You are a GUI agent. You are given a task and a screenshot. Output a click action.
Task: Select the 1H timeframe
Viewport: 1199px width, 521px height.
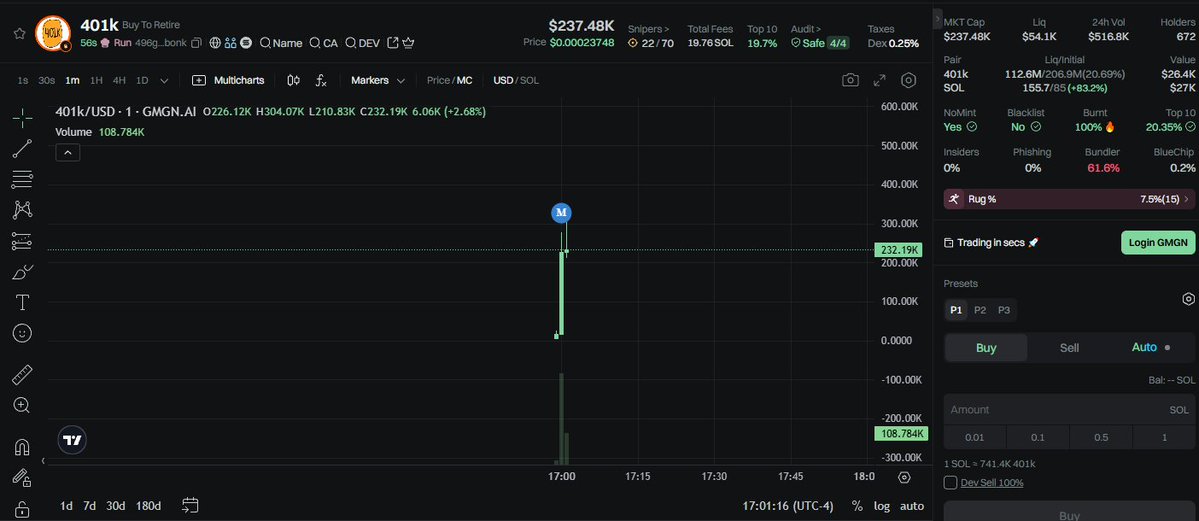[96, 80]
